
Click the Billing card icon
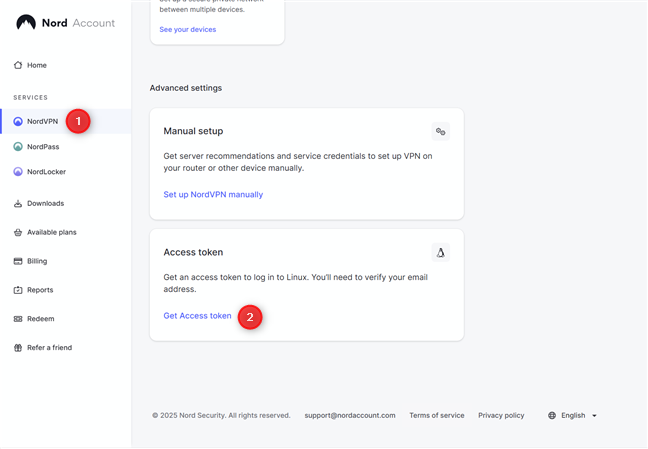pyautogui.click(x=18, y=261)
